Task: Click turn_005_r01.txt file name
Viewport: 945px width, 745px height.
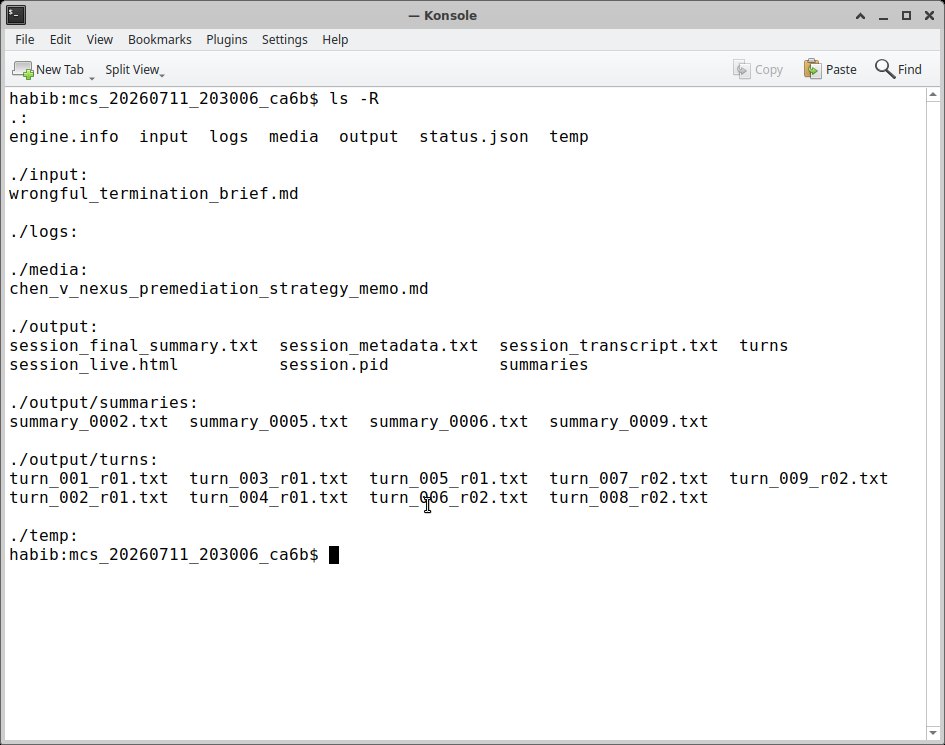Action: [449, 479]
